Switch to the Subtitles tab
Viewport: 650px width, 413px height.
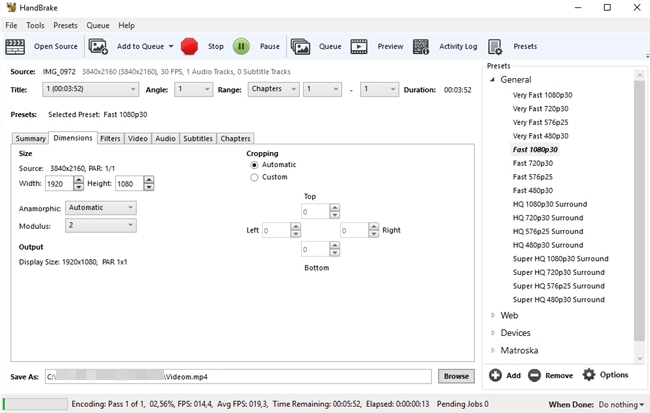(198, 138)
